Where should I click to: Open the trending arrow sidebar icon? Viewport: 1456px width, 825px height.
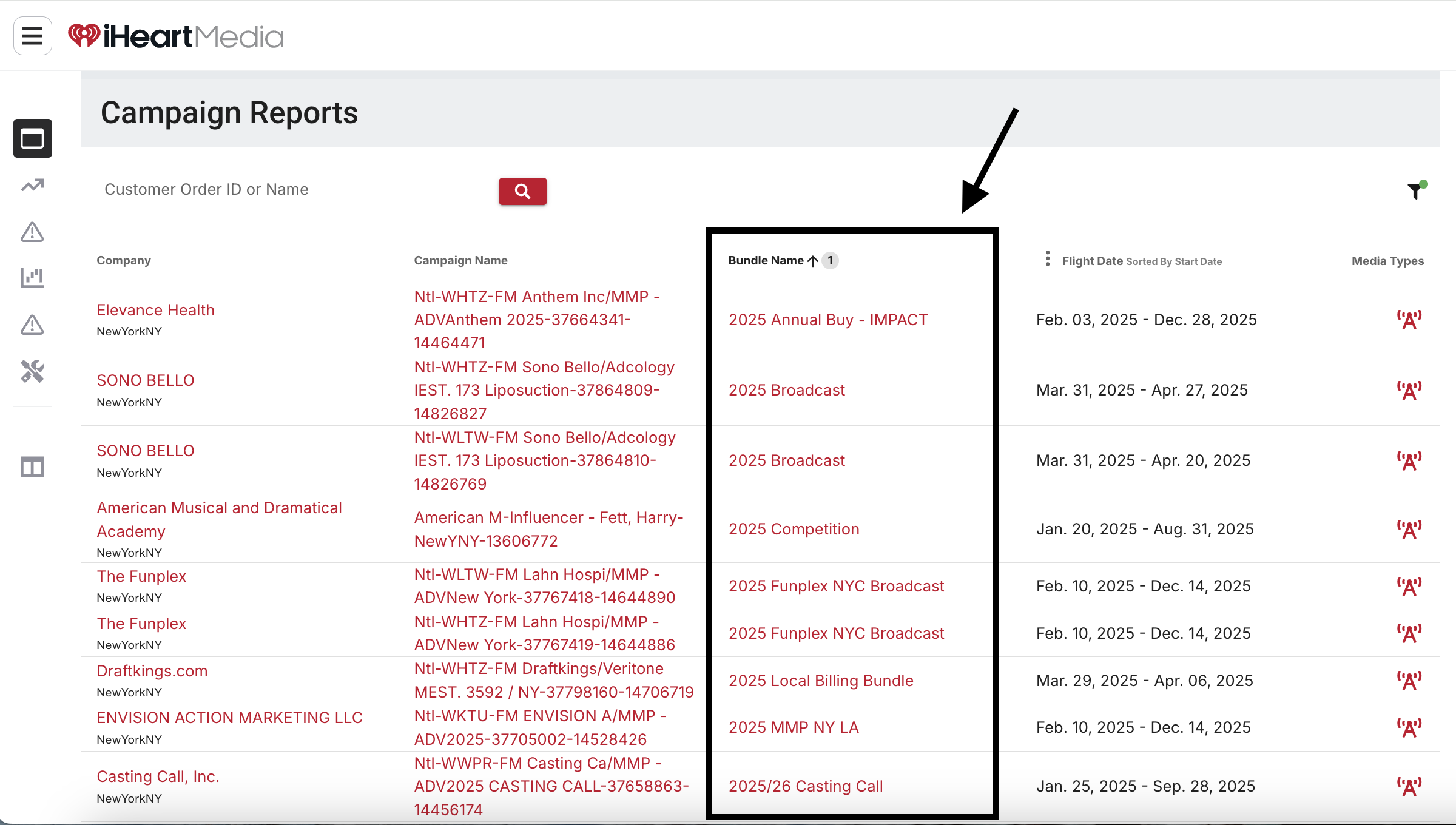[x=33, y=185]
